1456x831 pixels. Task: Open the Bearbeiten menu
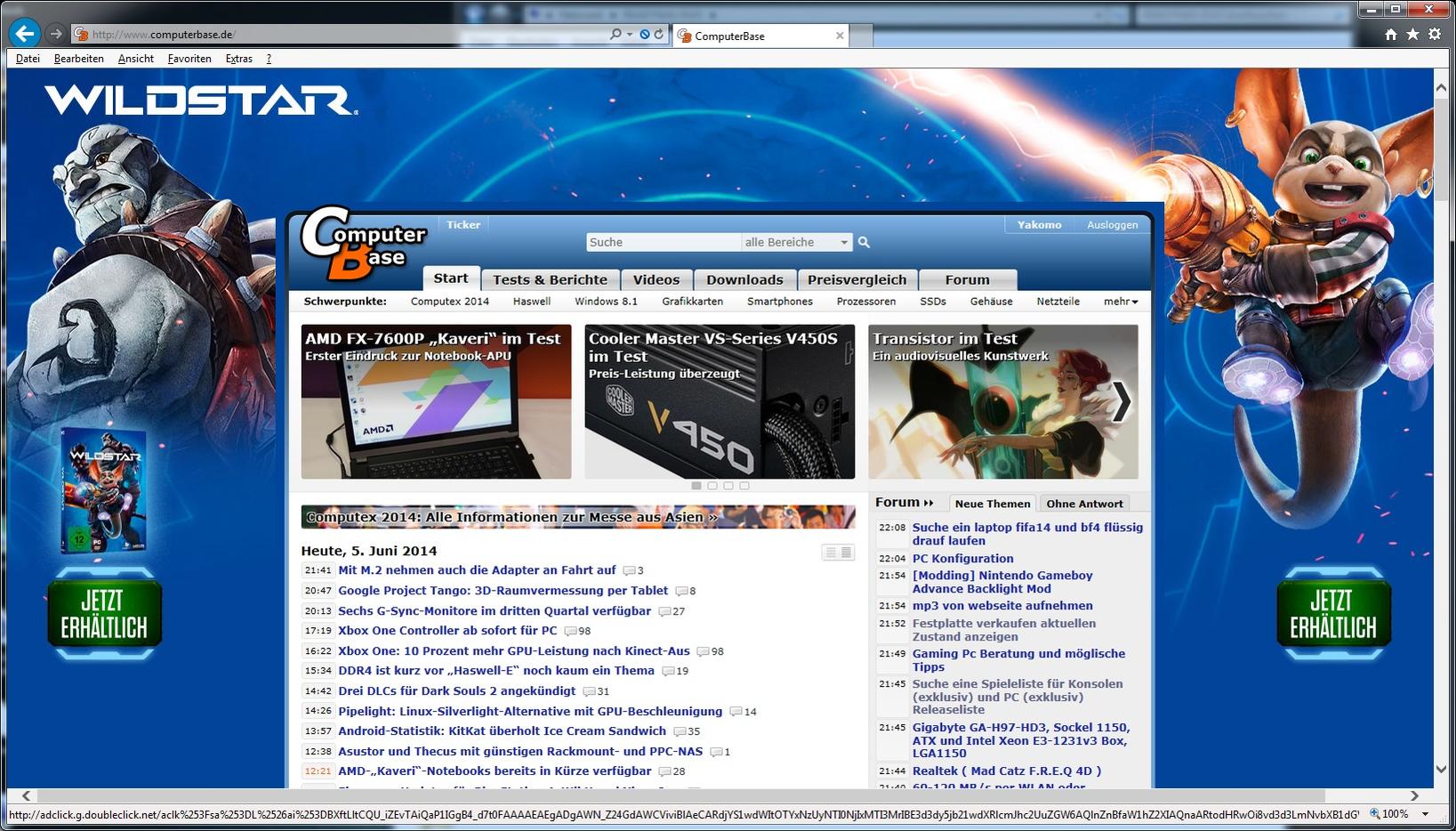[78, 59]
